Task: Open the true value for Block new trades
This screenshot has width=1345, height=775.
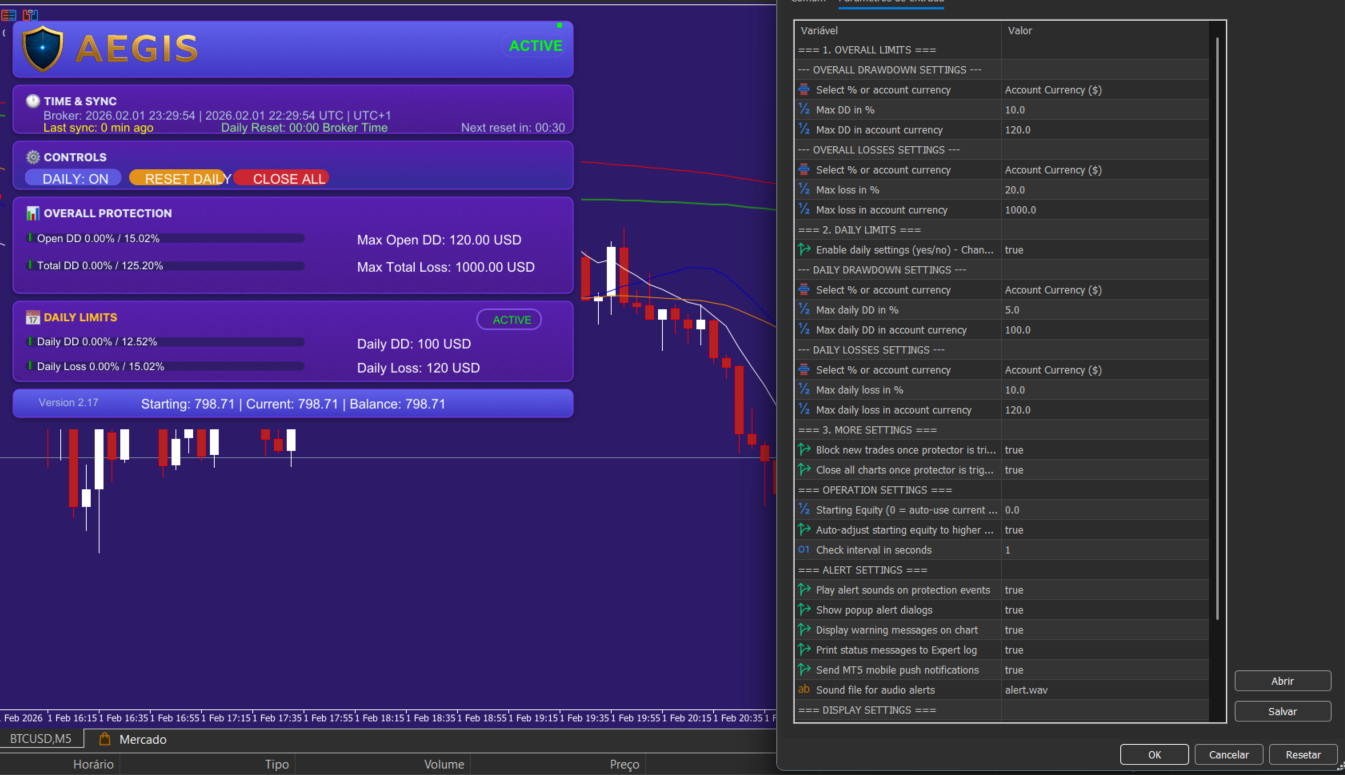Action: (1105, 450)
